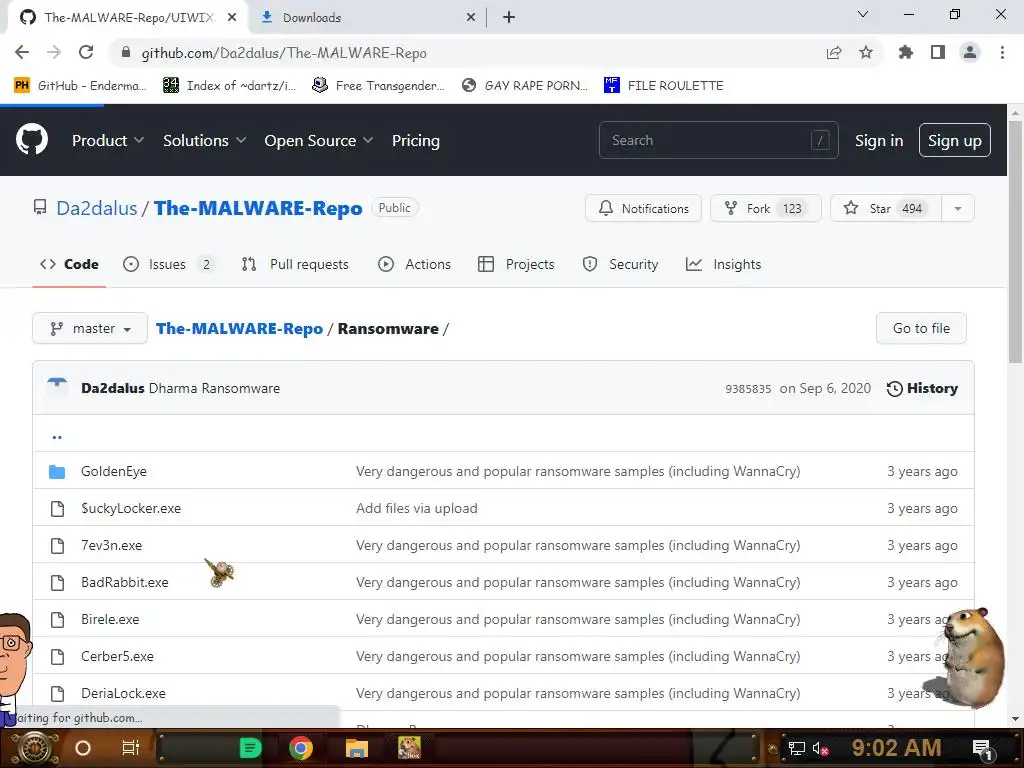Screen dimensions: 1024x768
Task: Click the GitHub Octocat logo
Action: tap(32, 139)
